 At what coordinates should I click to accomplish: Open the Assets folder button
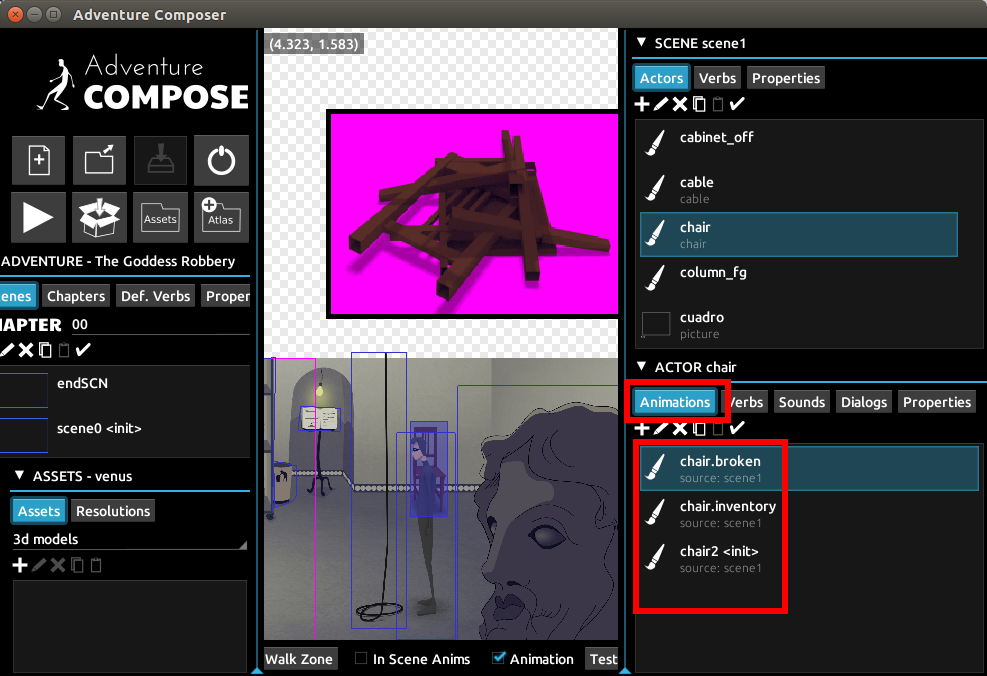160,218
